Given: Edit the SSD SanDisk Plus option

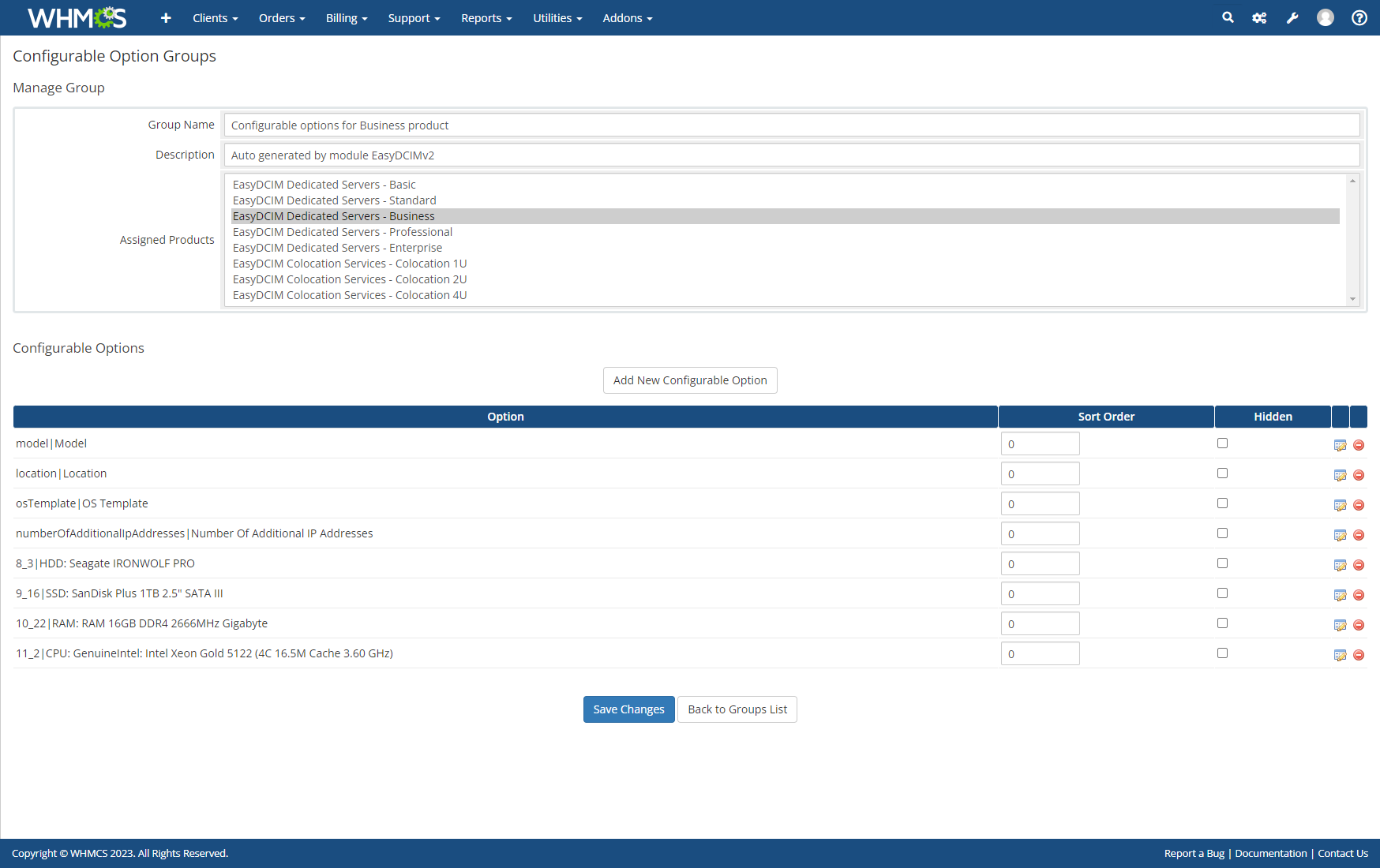Looking at the screenshot, I should (1340, 595).
